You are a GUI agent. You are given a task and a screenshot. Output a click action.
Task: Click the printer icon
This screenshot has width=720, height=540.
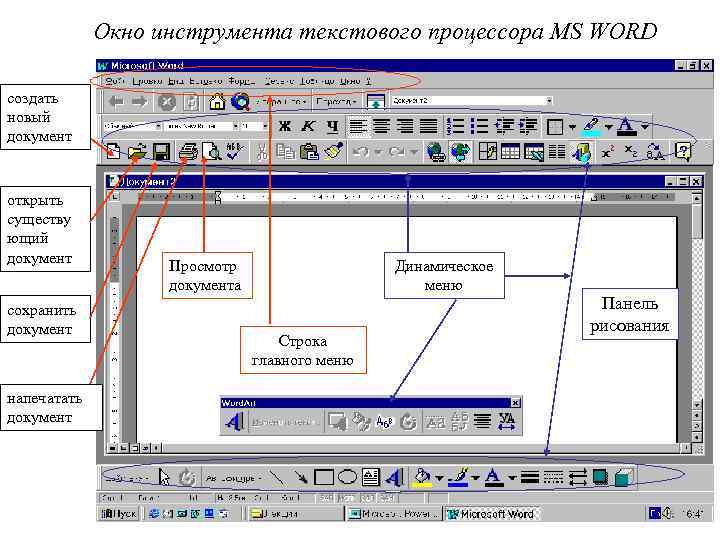[188, 151]
